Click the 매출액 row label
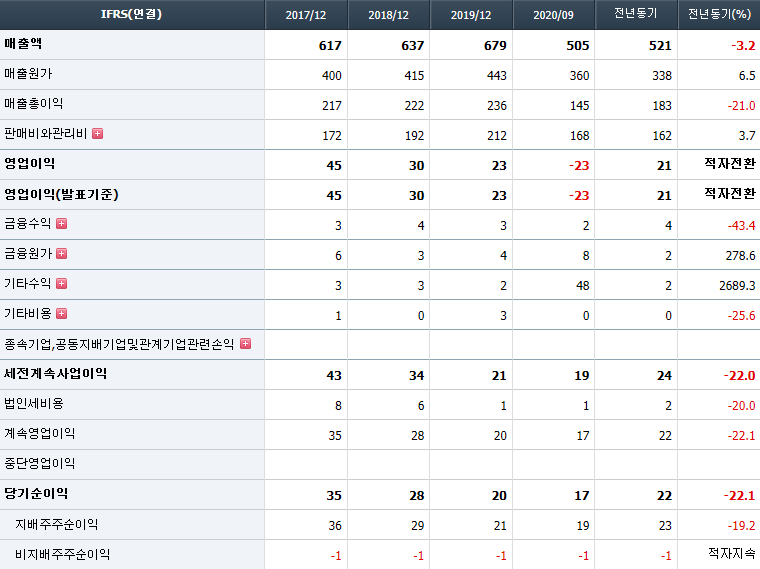Screen dimensions: 760x569 pos(23,44)
